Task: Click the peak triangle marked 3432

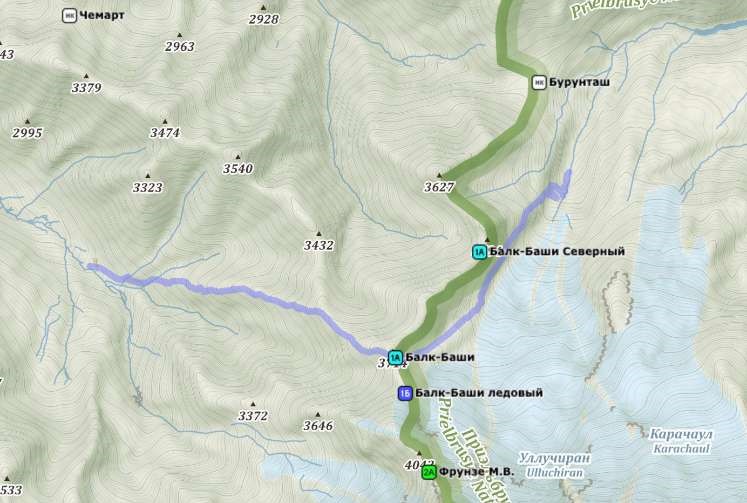Action: (319, 233)
